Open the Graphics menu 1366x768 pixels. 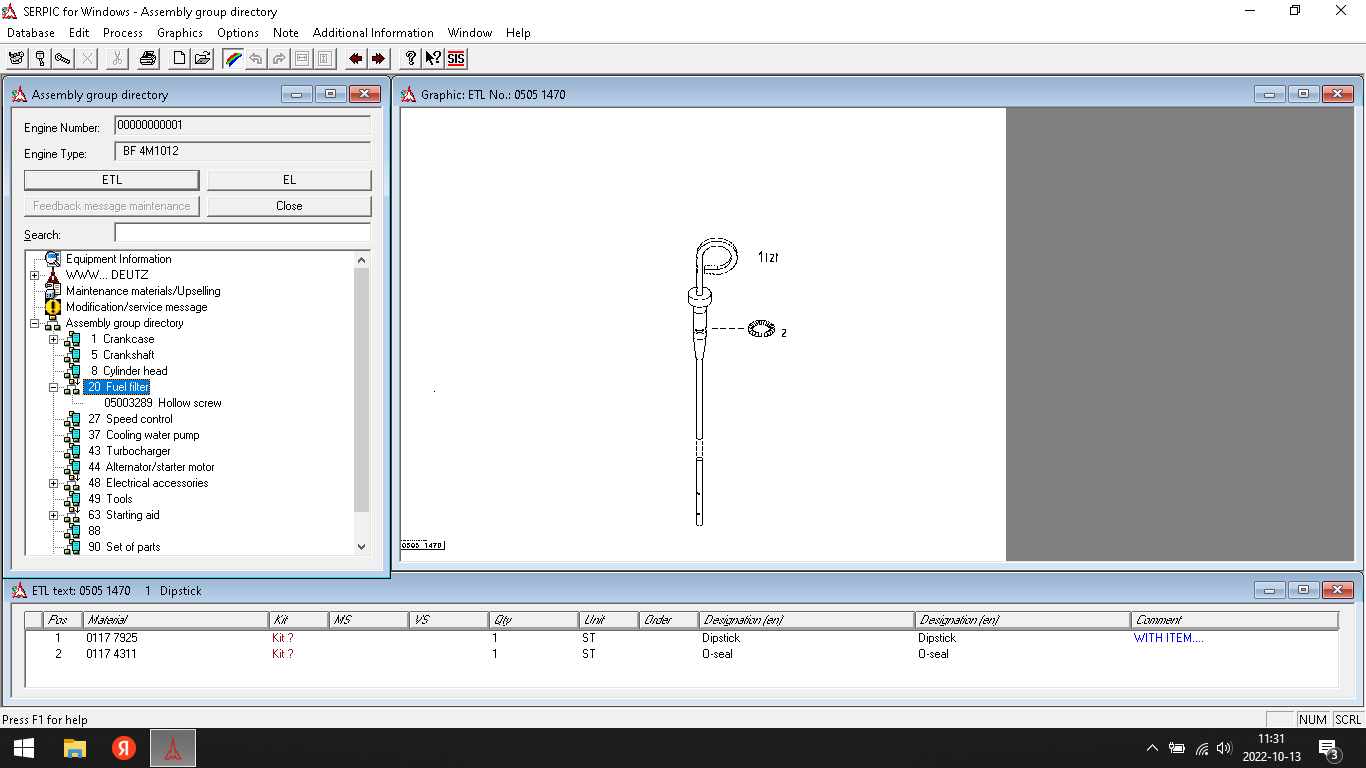[x=179, y=33]
